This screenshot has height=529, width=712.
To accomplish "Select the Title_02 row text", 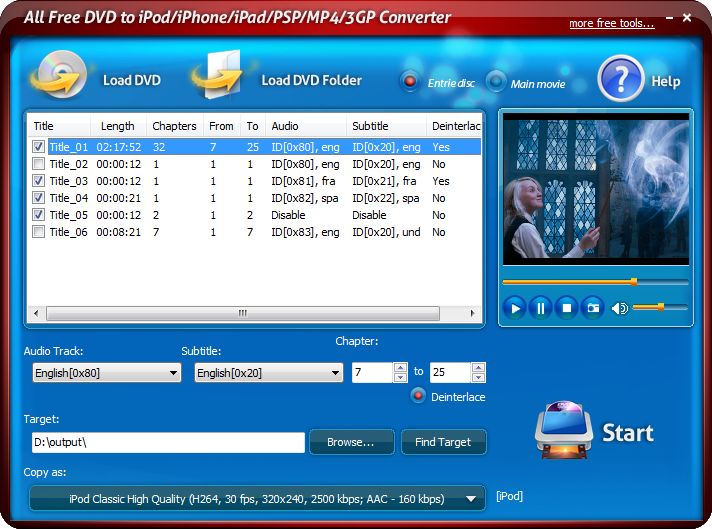I will pos(69,164).
